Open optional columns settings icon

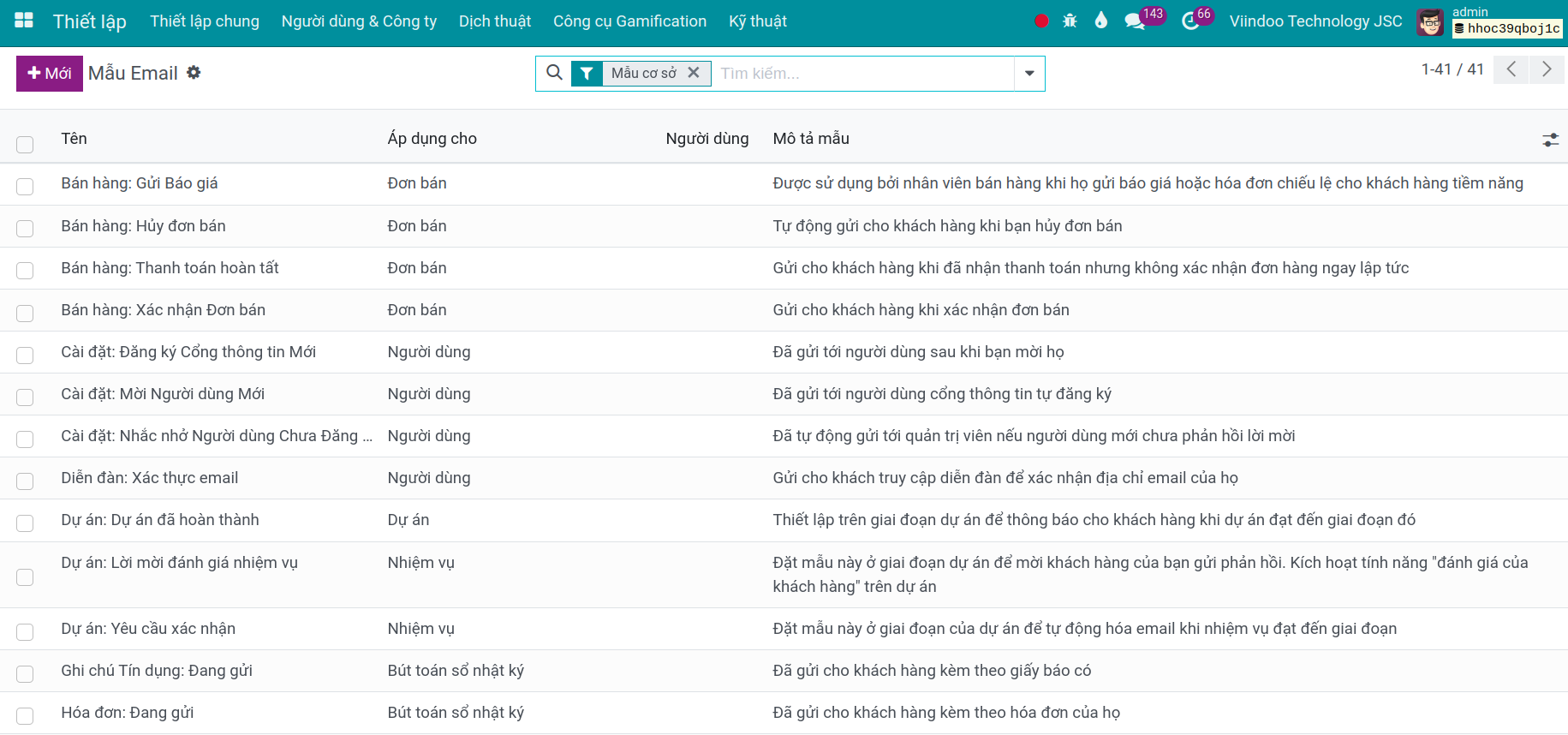tap(1550, 140)
